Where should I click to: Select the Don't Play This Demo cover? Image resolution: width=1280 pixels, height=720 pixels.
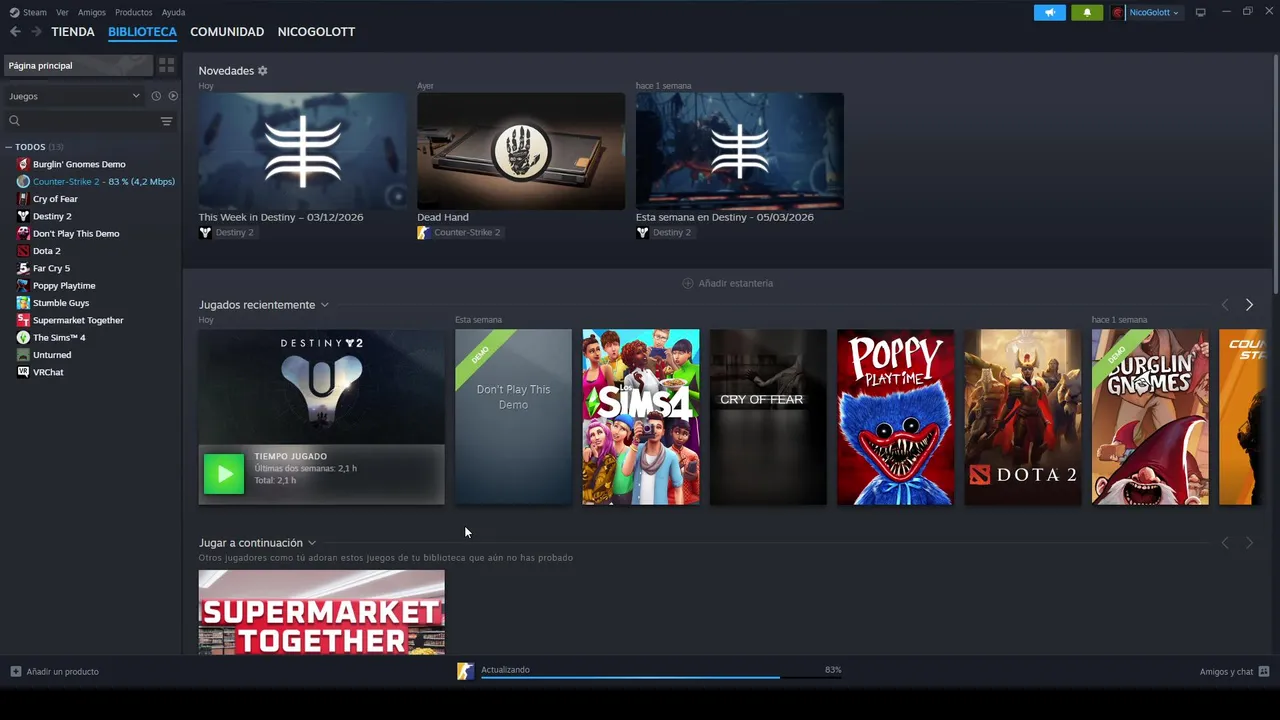coord(513,417)
